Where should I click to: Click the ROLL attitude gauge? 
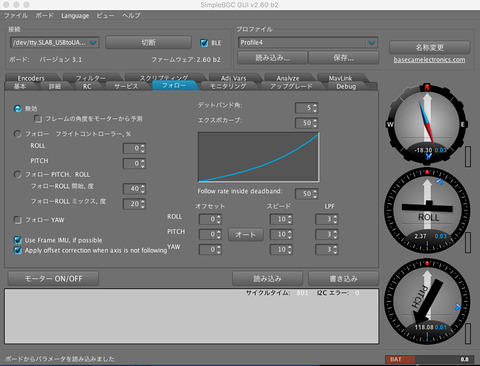(427, 211)
